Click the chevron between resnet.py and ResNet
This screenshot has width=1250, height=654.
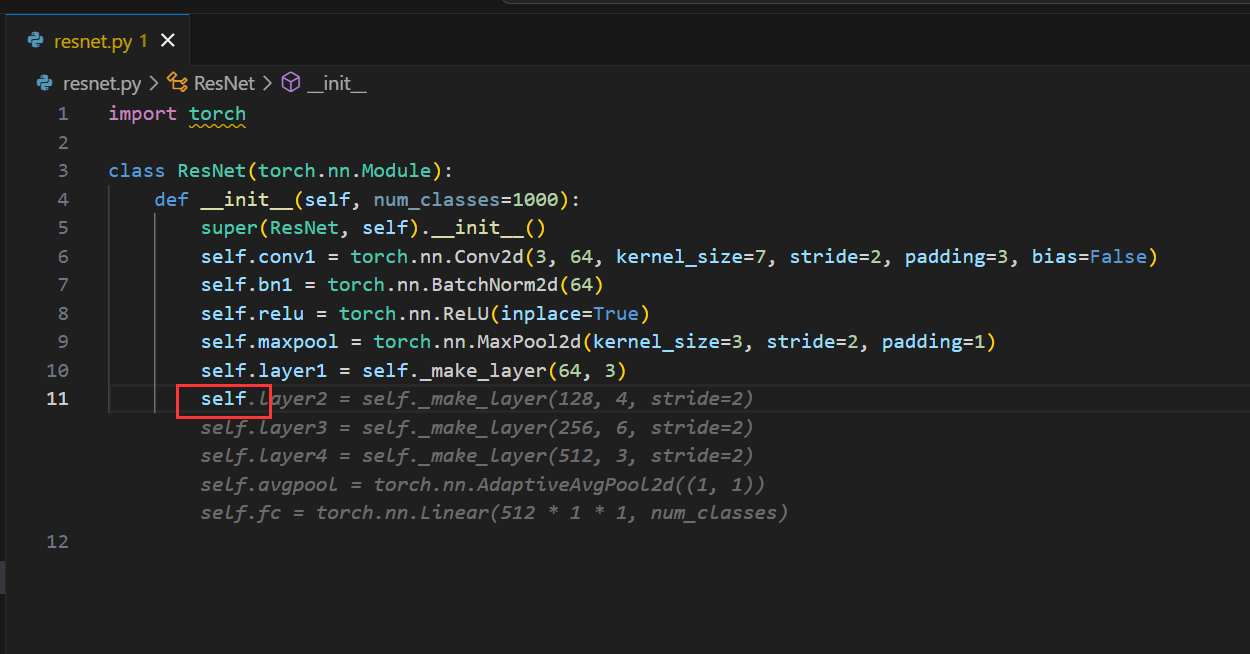(155, 83)
